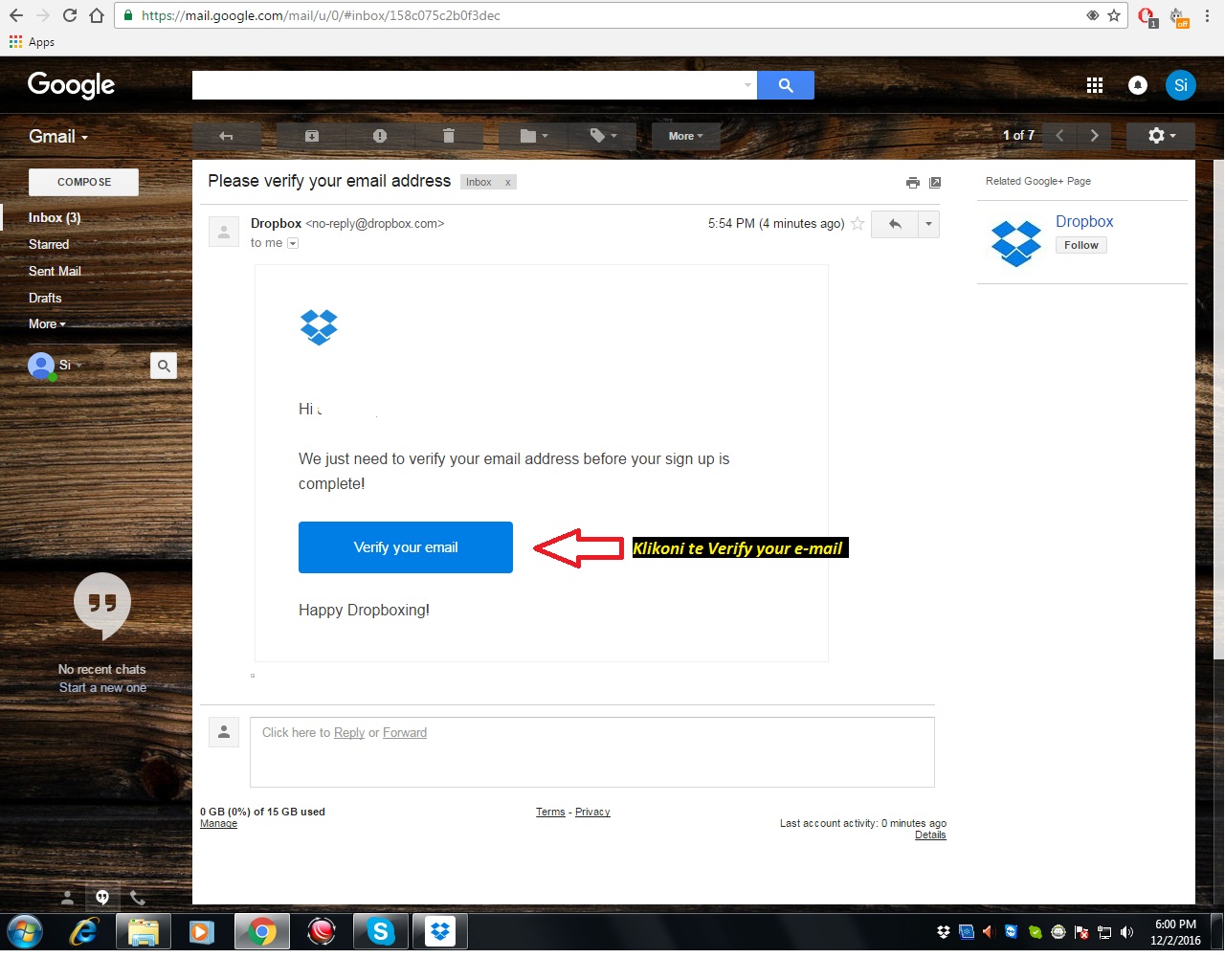Click the Dropbox logo in Related Page panel

[1016, 243]
